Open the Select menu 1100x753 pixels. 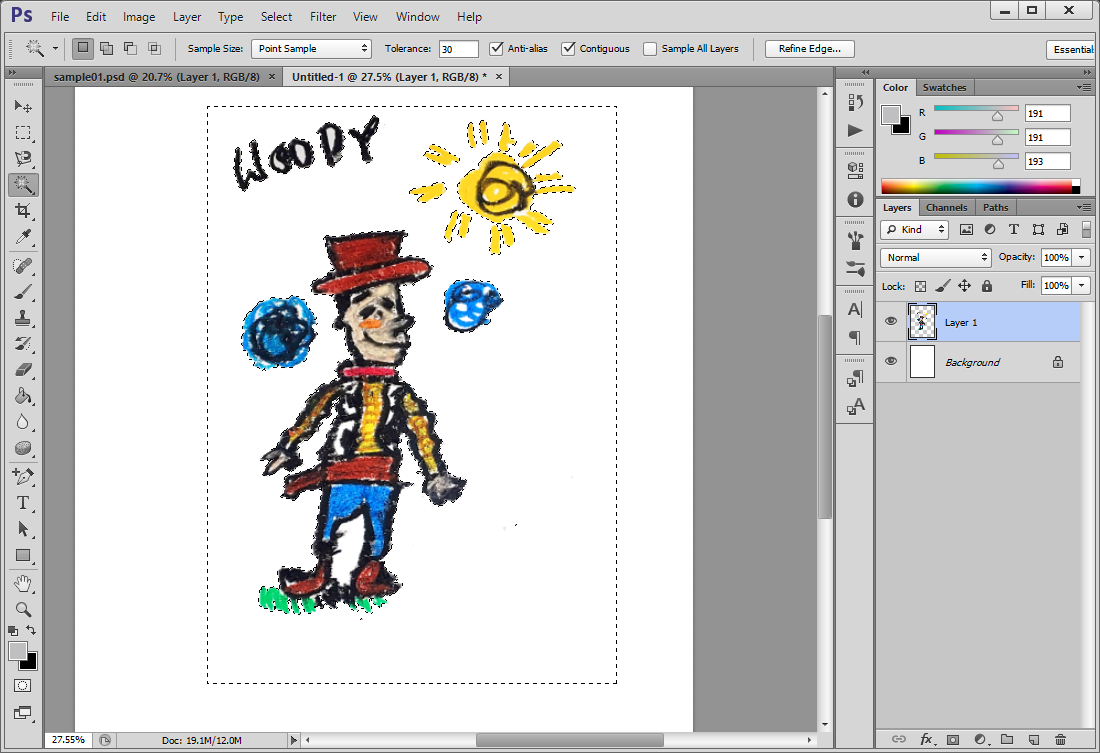point(276,16)
